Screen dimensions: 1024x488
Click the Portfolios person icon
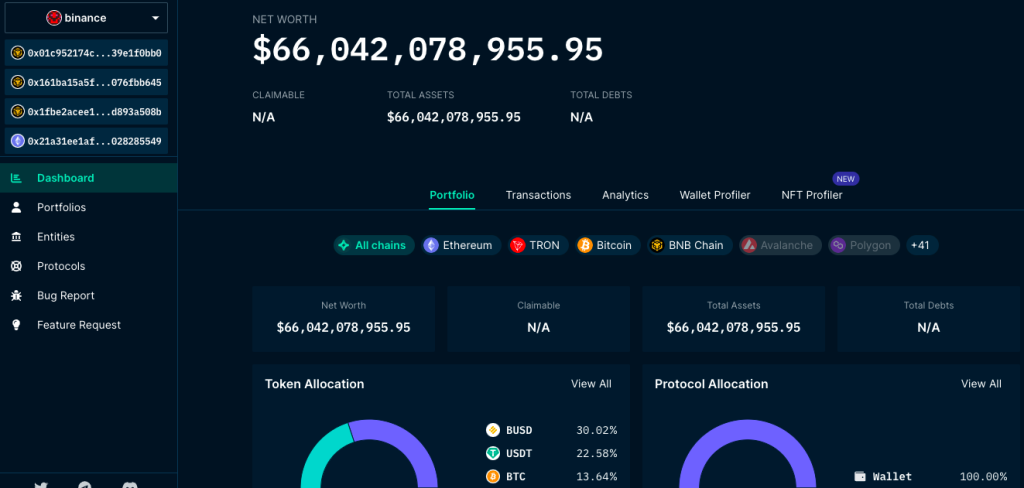click(x=16, y=207)
